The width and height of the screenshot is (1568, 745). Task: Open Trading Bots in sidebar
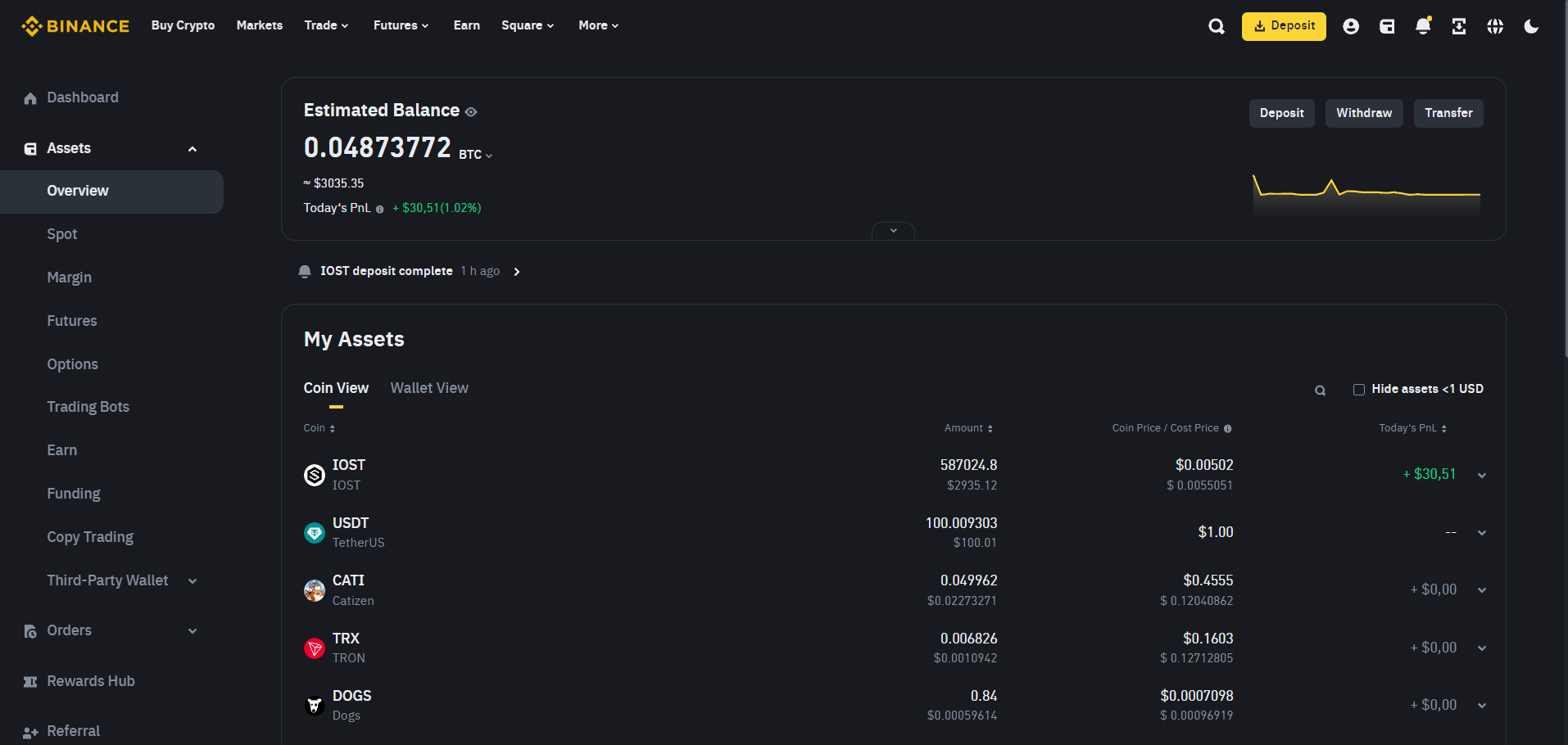click(88, 407)
